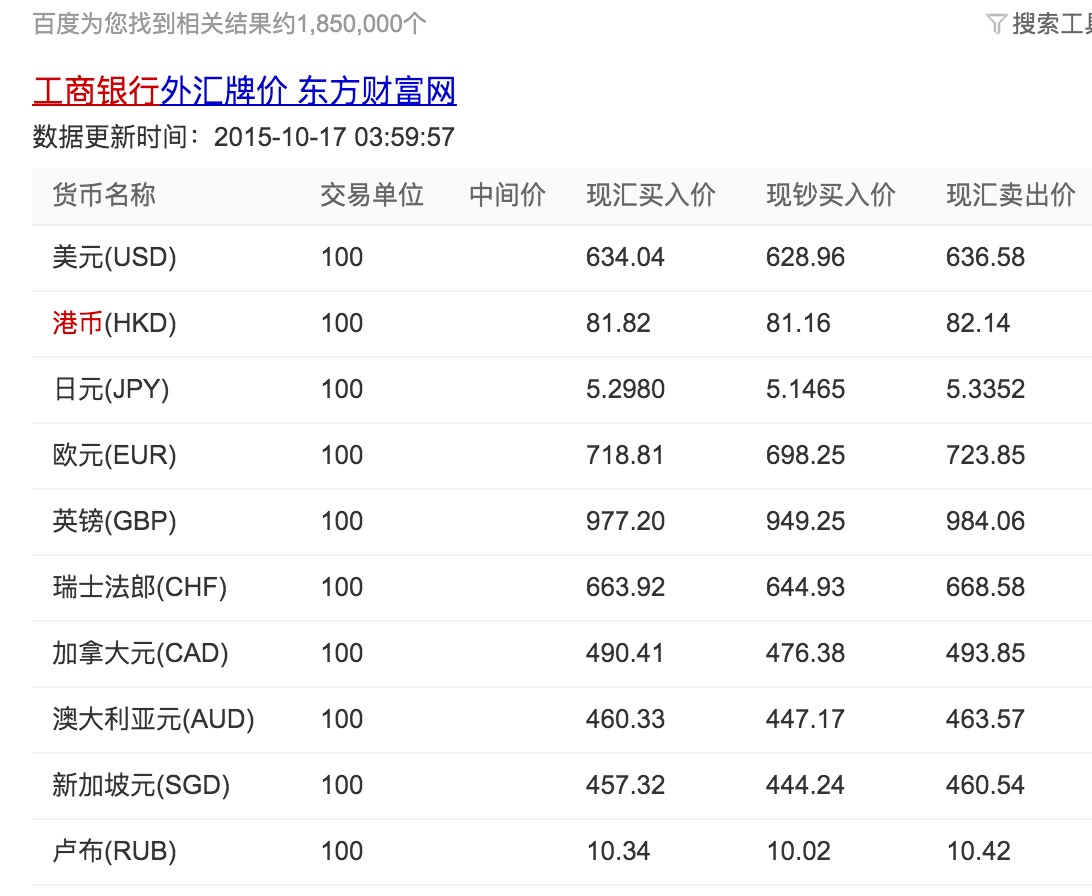Click GBP cash buy rate 949.25
The width and height of the screenshot is (1092, 896).
point(805,521)
